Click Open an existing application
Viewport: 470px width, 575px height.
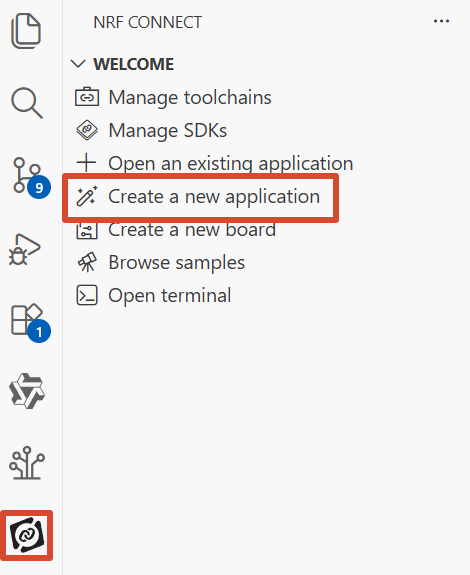point(214,164)
